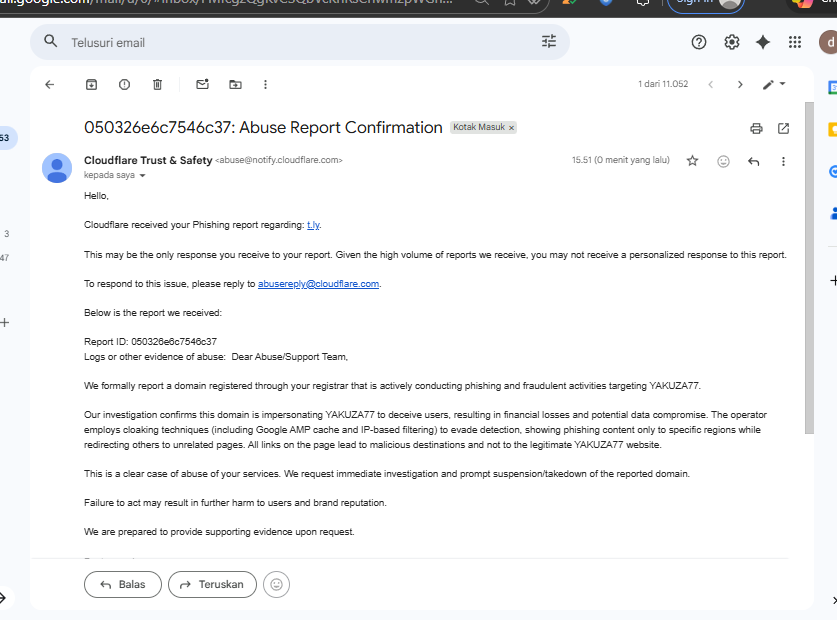Reply using the arrow icon in message header
The height and width of the screenshot is (620, 837).
point(753,161)
